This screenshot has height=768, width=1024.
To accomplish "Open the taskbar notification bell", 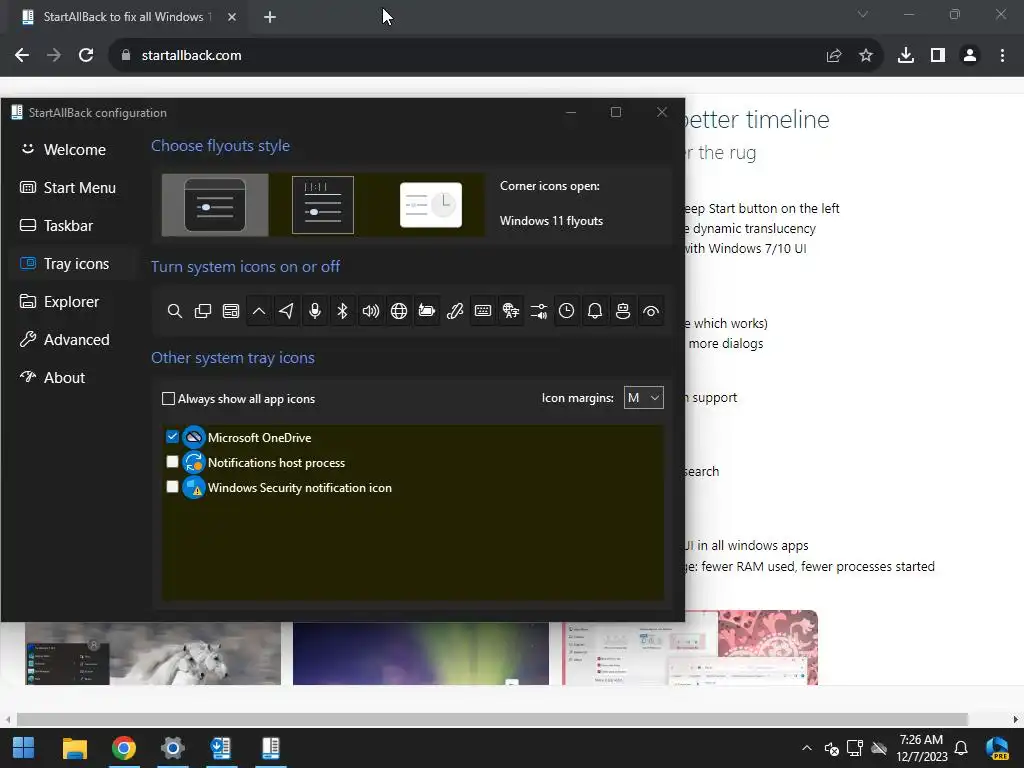I will click(961, 748).
